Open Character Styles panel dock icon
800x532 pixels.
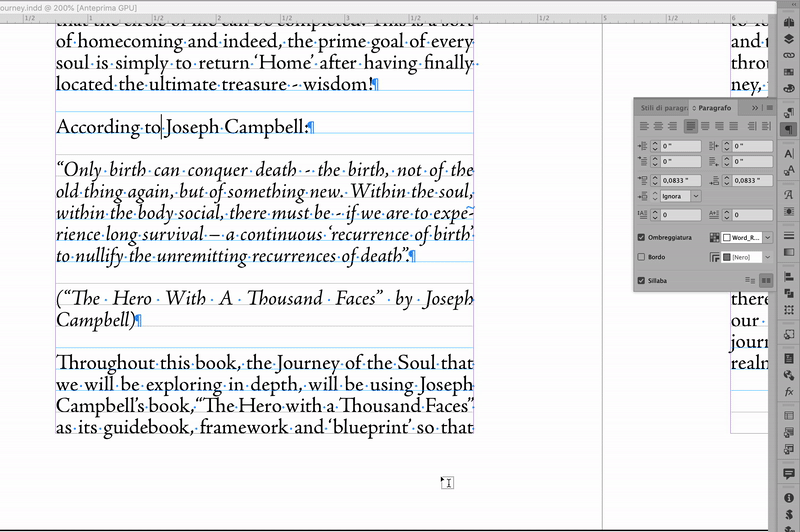click(789, 170)
